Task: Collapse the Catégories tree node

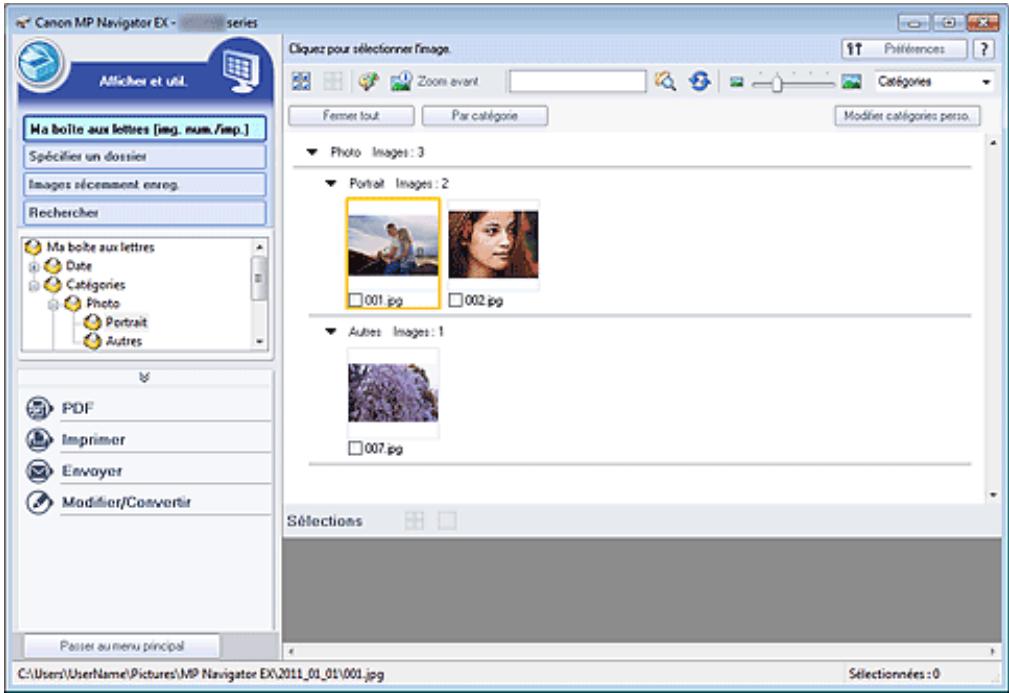Action: point(34,285)
